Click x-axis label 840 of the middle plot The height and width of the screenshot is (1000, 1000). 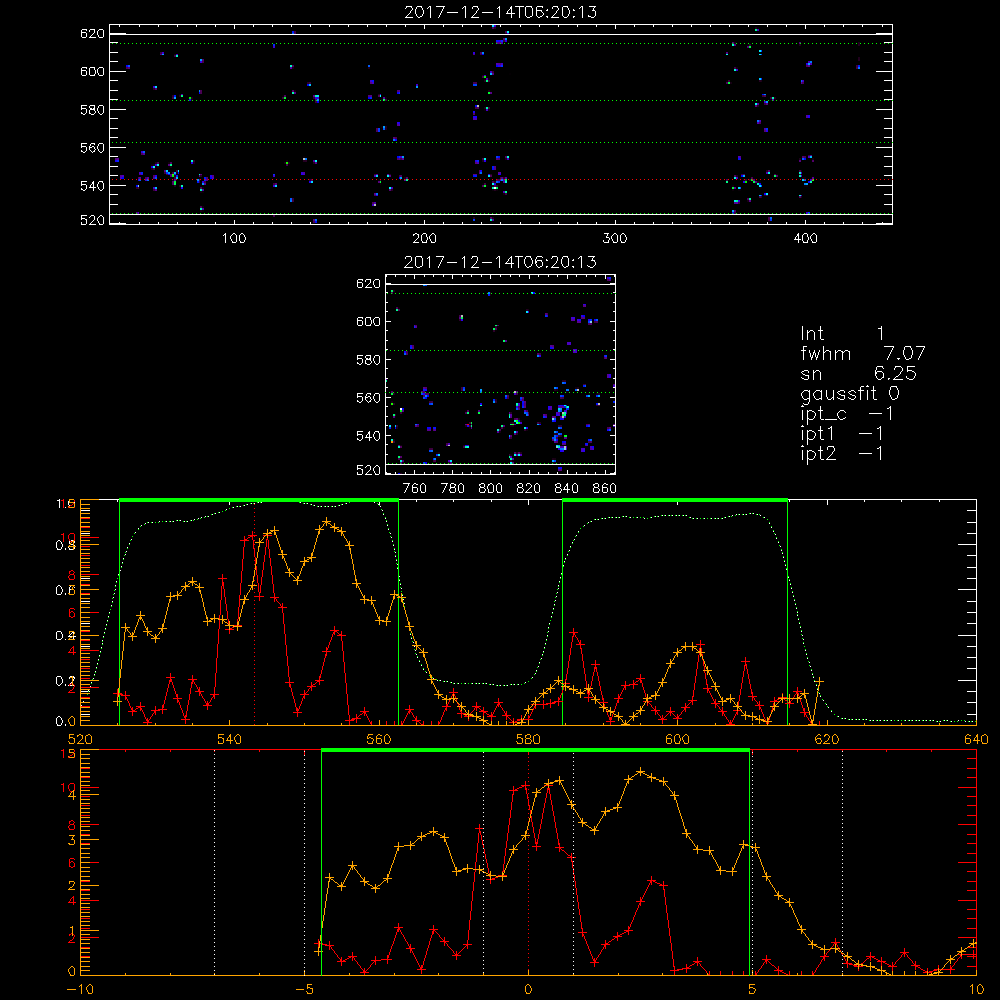pyautogui.click(x=566, y=489)
